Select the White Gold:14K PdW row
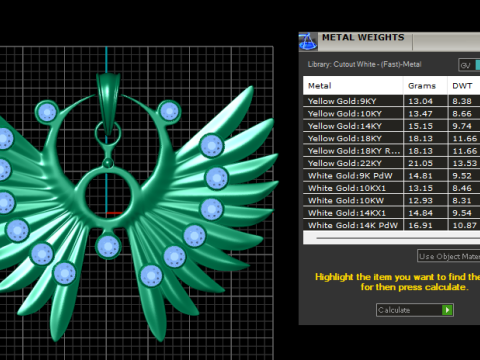This screenshot has width=480, height=360. coord(392,225)
